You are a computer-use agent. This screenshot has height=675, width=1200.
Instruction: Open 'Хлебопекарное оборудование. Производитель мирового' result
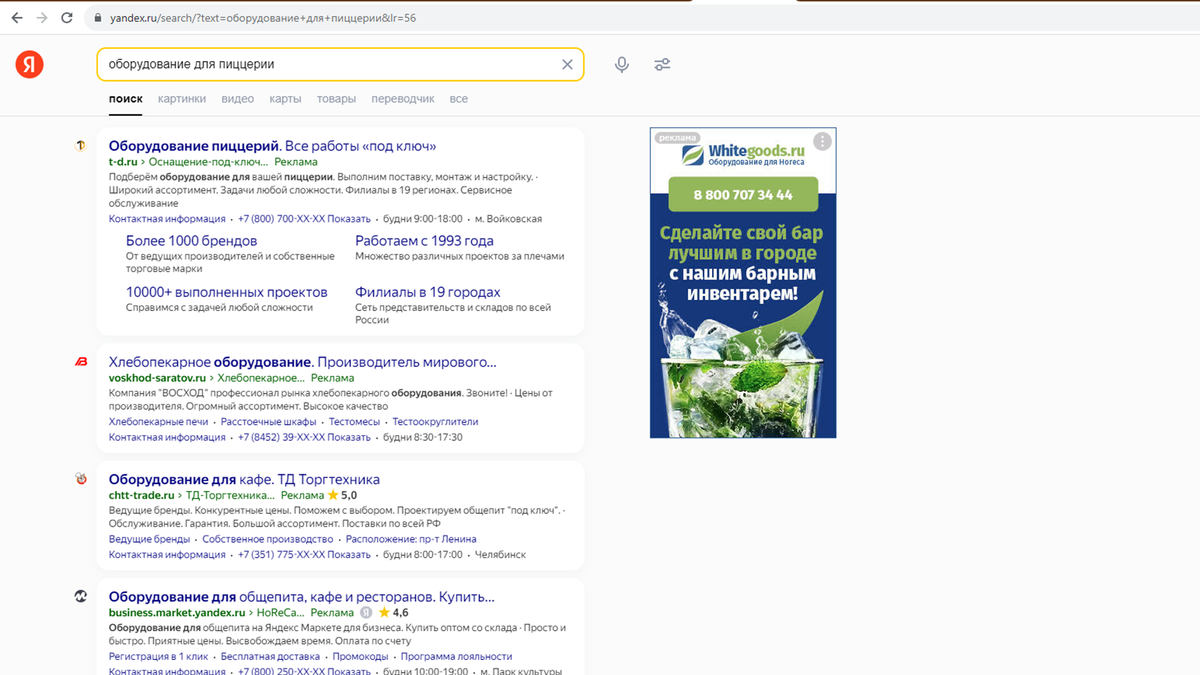tap(303, 362)
